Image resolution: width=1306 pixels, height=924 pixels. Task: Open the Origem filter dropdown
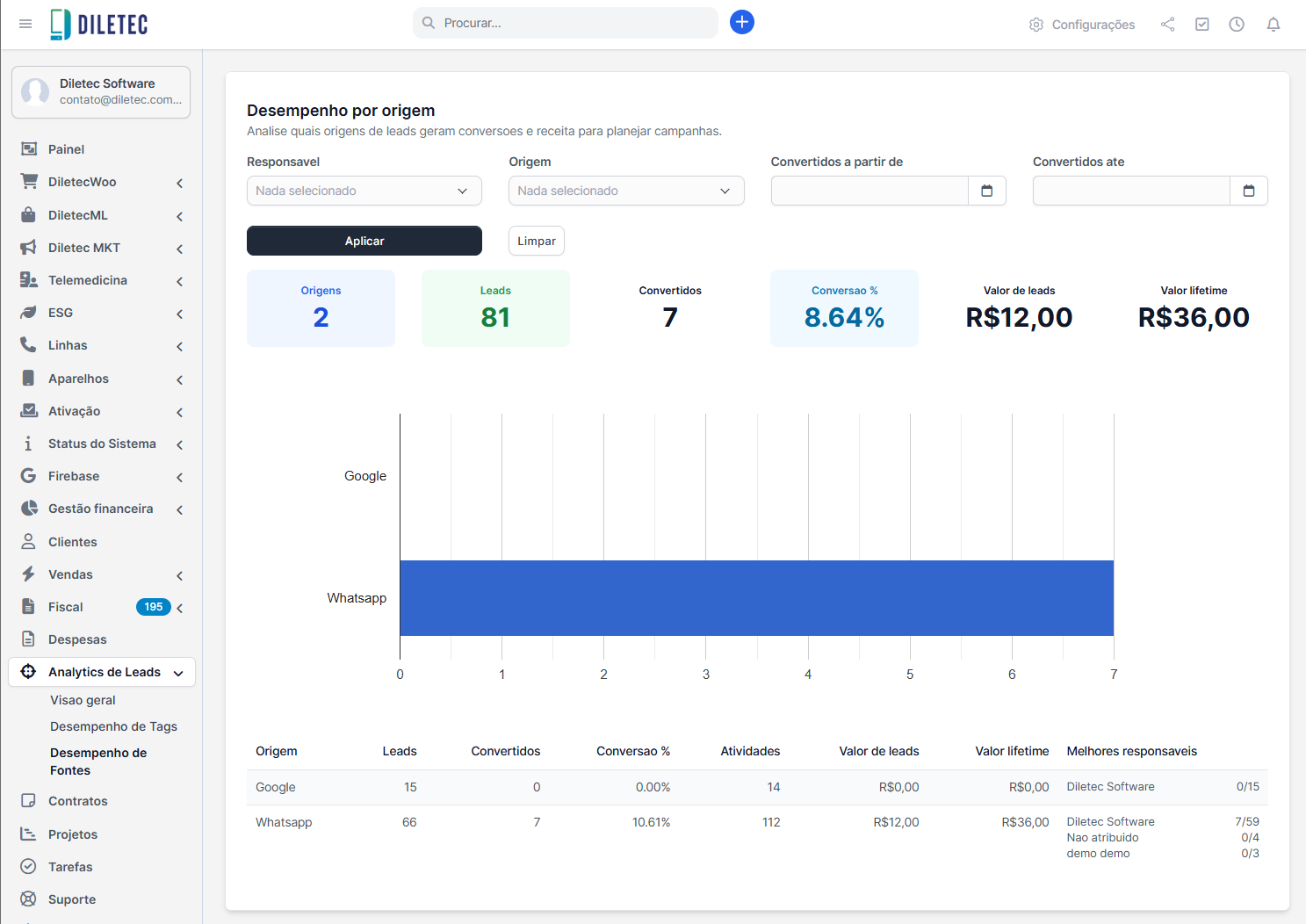click(625, 191)
